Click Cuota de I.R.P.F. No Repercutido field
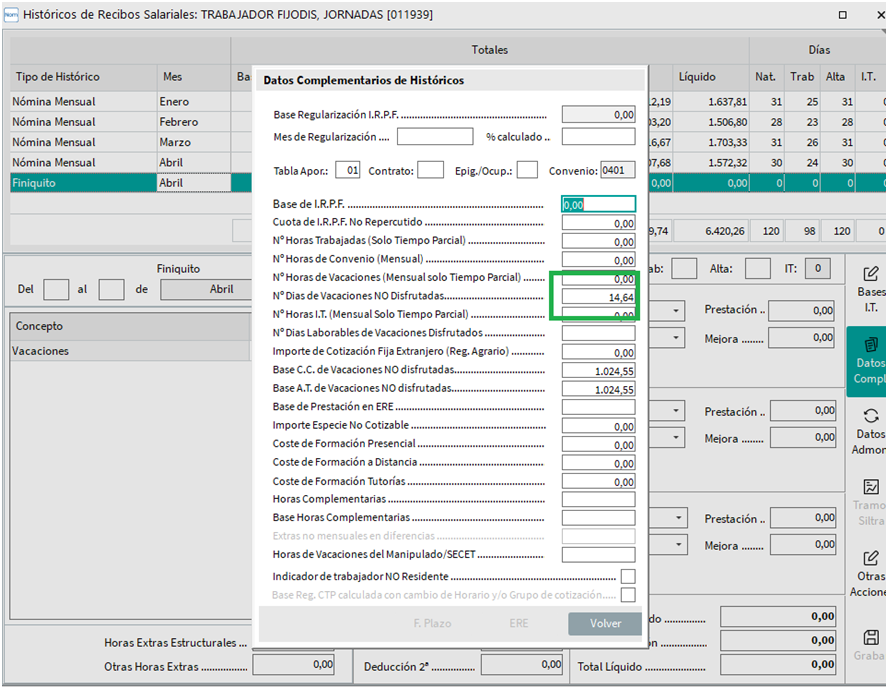 click(599, 223)
